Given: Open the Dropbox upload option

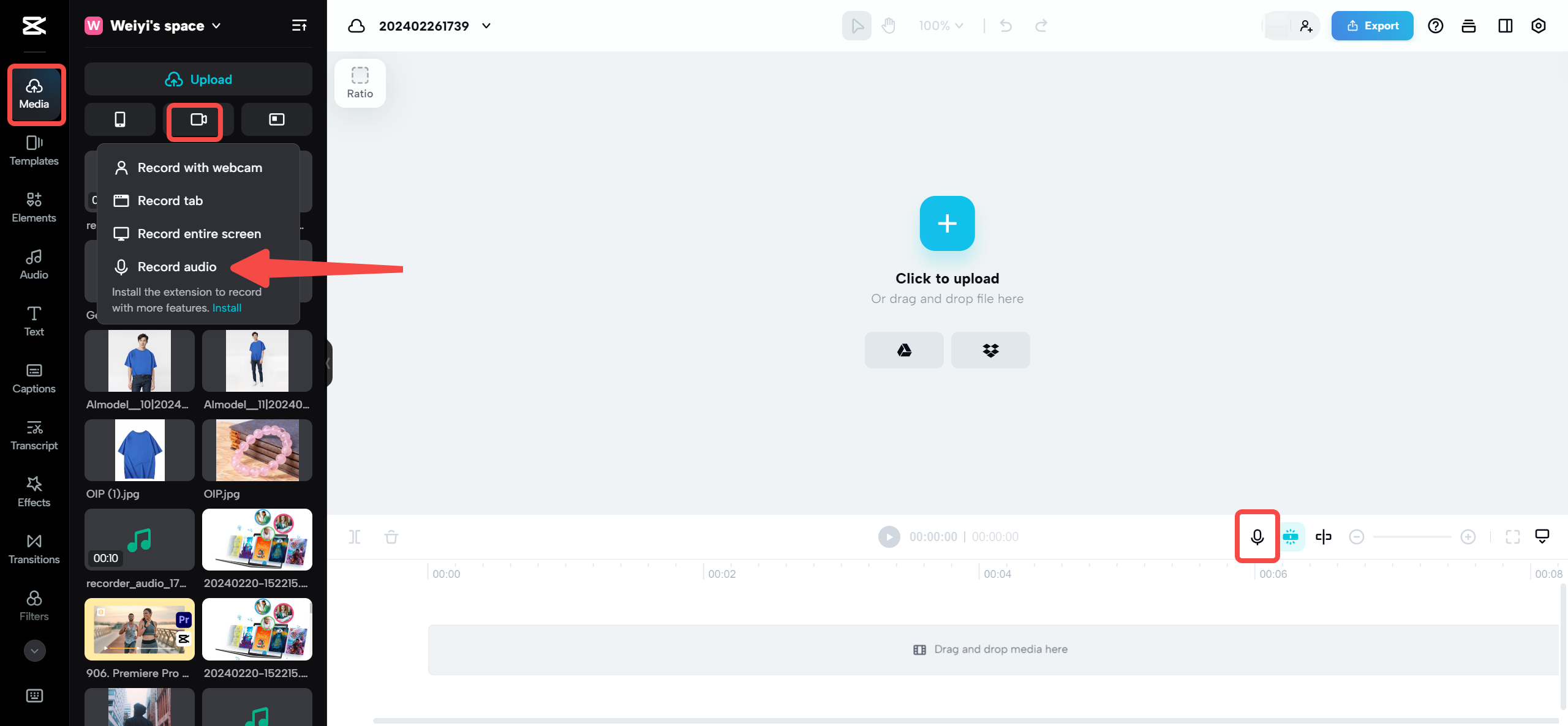Looking at the screenshot, I should tap(990, 350).
